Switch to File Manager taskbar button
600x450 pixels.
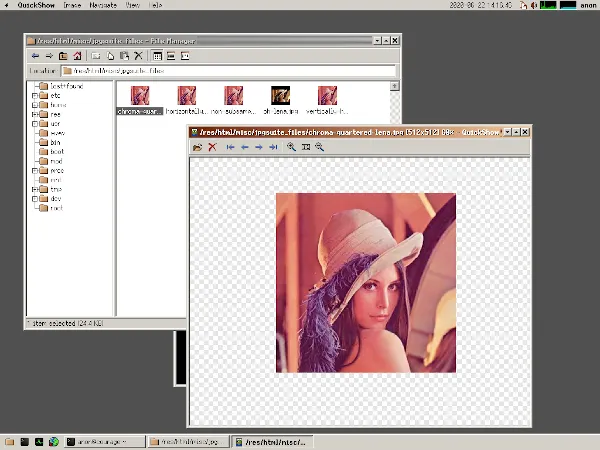coord(188,442)
